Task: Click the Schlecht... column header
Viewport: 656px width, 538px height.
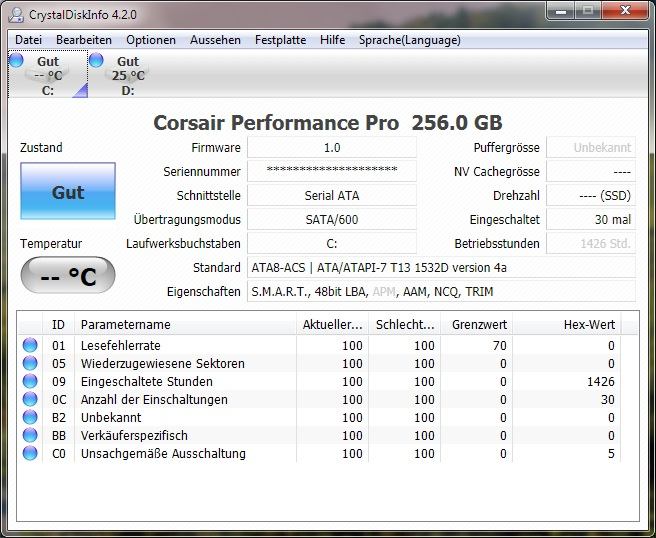Action: [x=405, y=325]
